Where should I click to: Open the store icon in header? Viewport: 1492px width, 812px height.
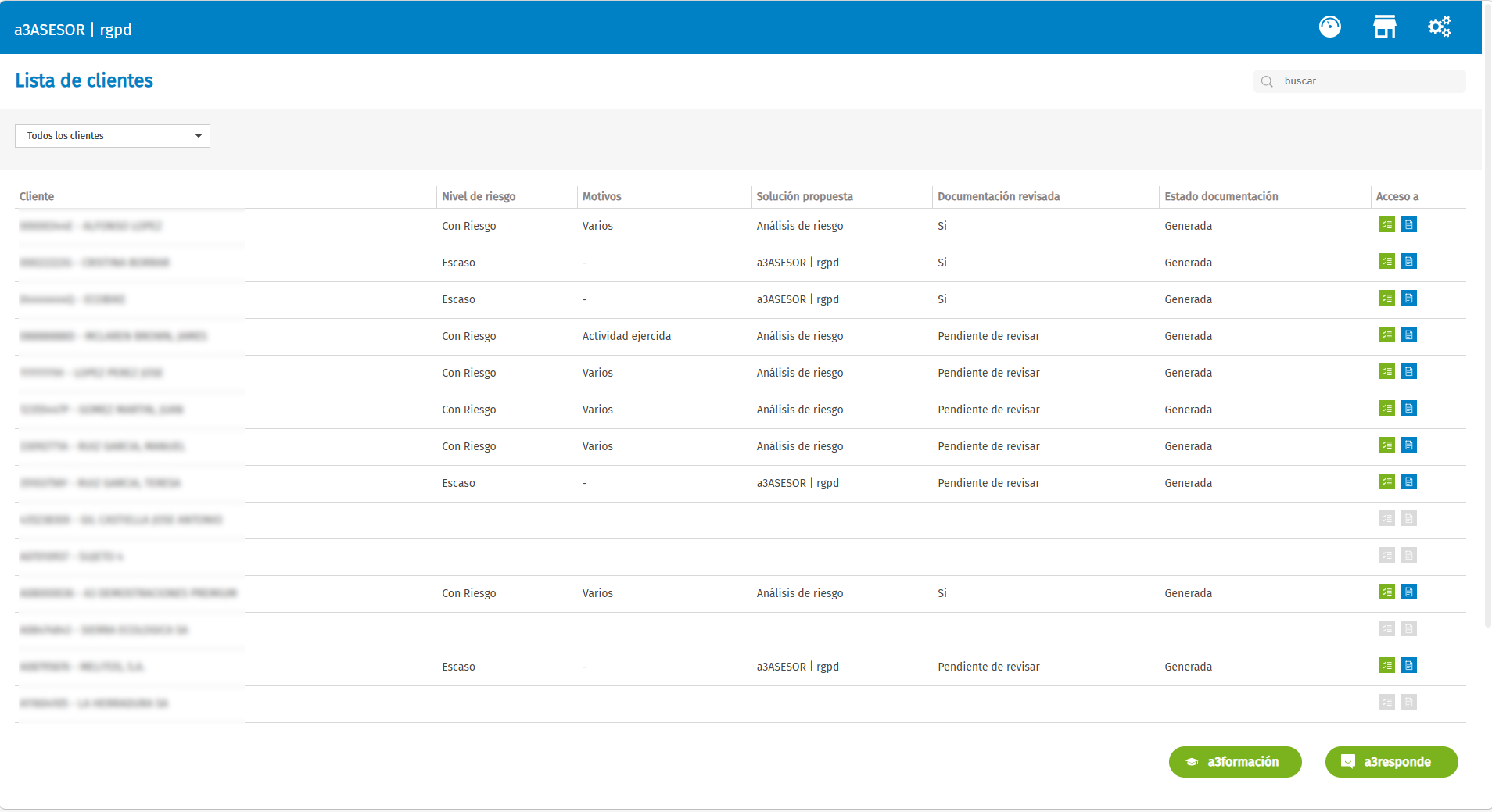(1384, 27)
